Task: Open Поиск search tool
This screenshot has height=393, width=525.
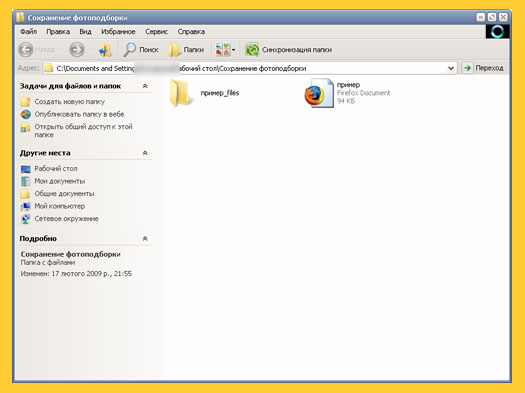Action: click(x=141, y=50)
